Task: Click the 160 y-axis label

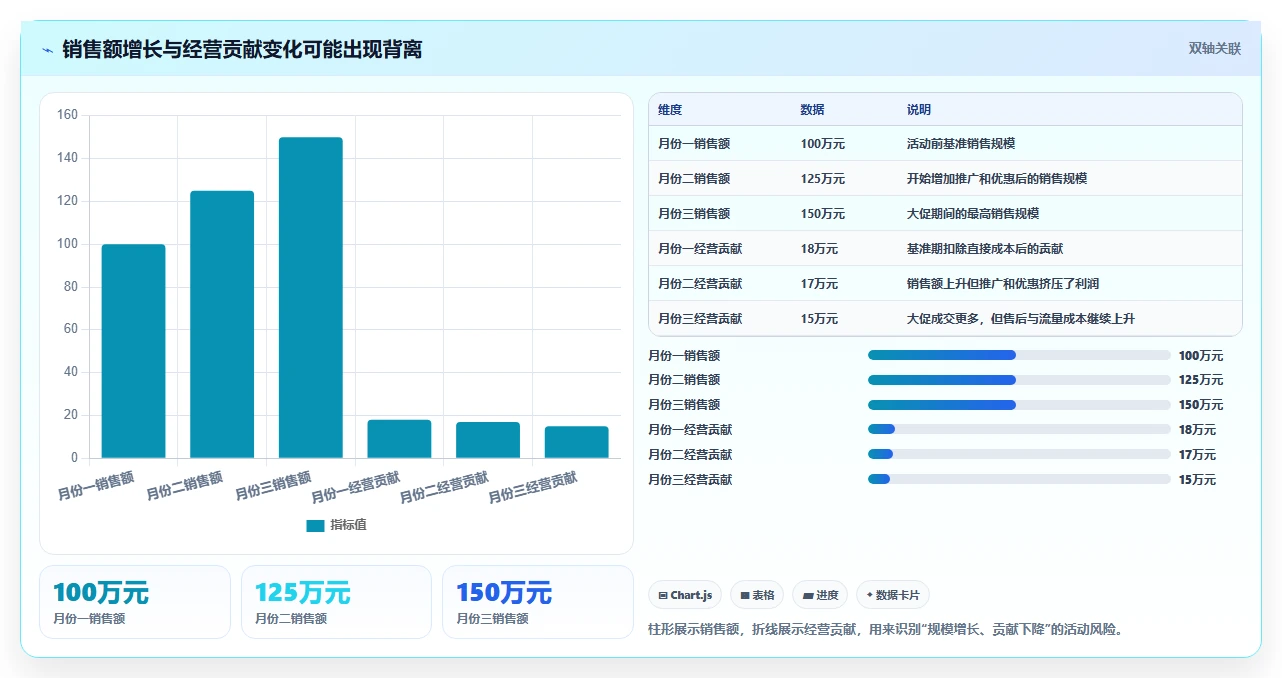Action: pyautogui.click(x=67, y=115)
